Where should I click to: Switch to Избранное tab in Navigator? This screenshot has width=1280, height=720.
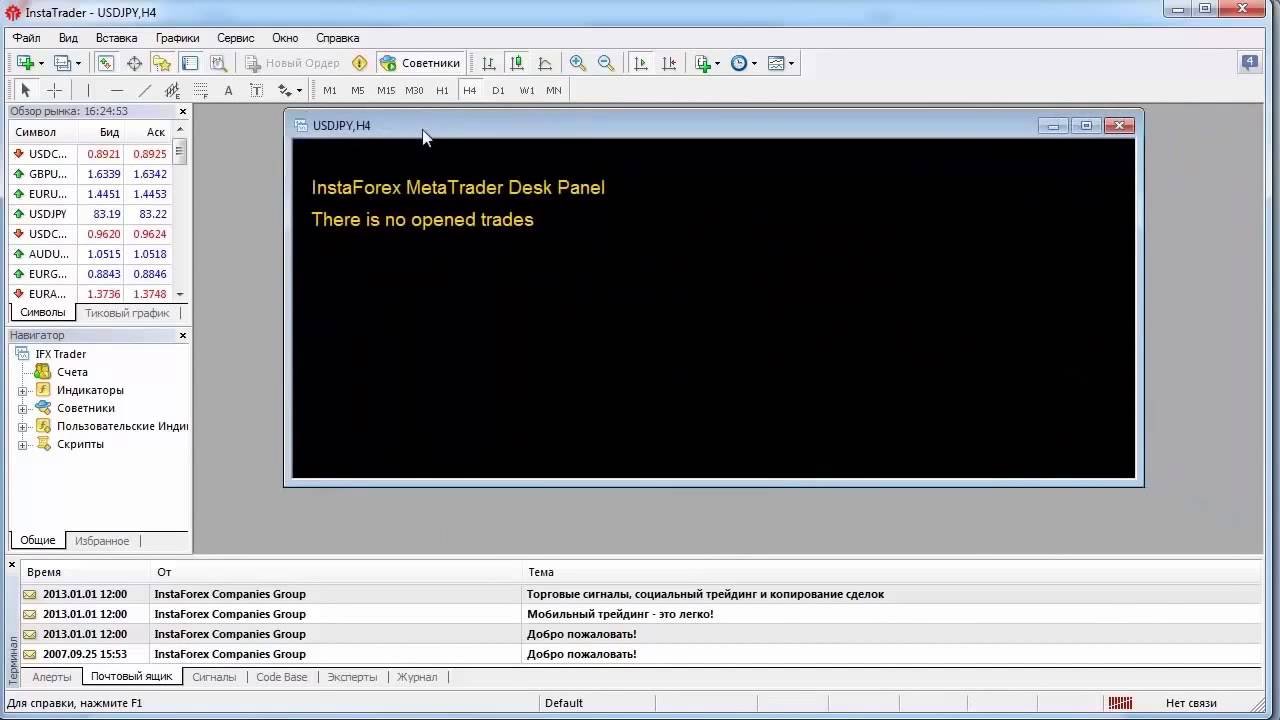102,540
